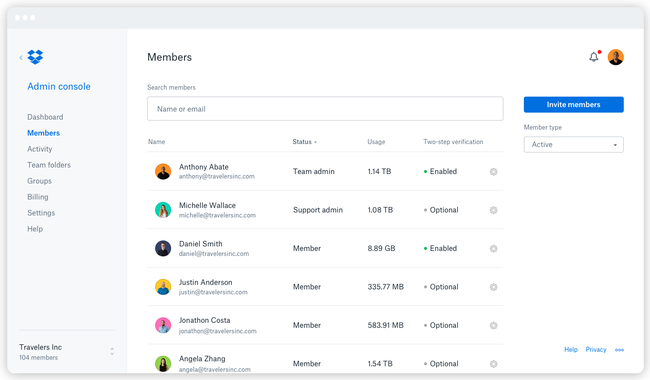This screenshot has height=380, width=650.
Task: Open gear settings for Anthony Abate
Action: coord(493,172)
